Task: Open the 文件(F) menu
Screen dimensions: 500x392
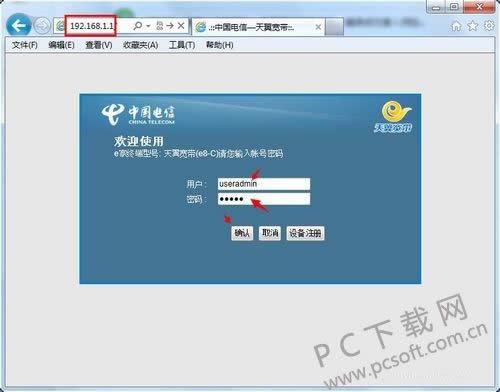Action: pyautogui.click(x=25, y=45)
